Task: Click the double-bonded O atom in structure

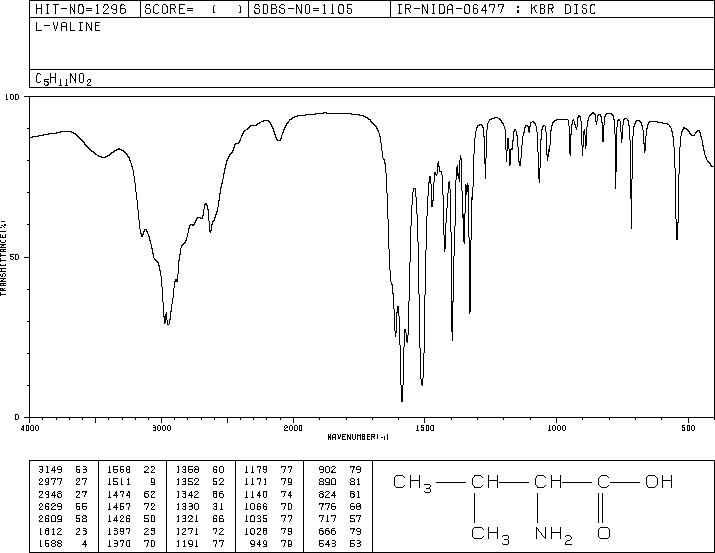Action: (604, 533)
